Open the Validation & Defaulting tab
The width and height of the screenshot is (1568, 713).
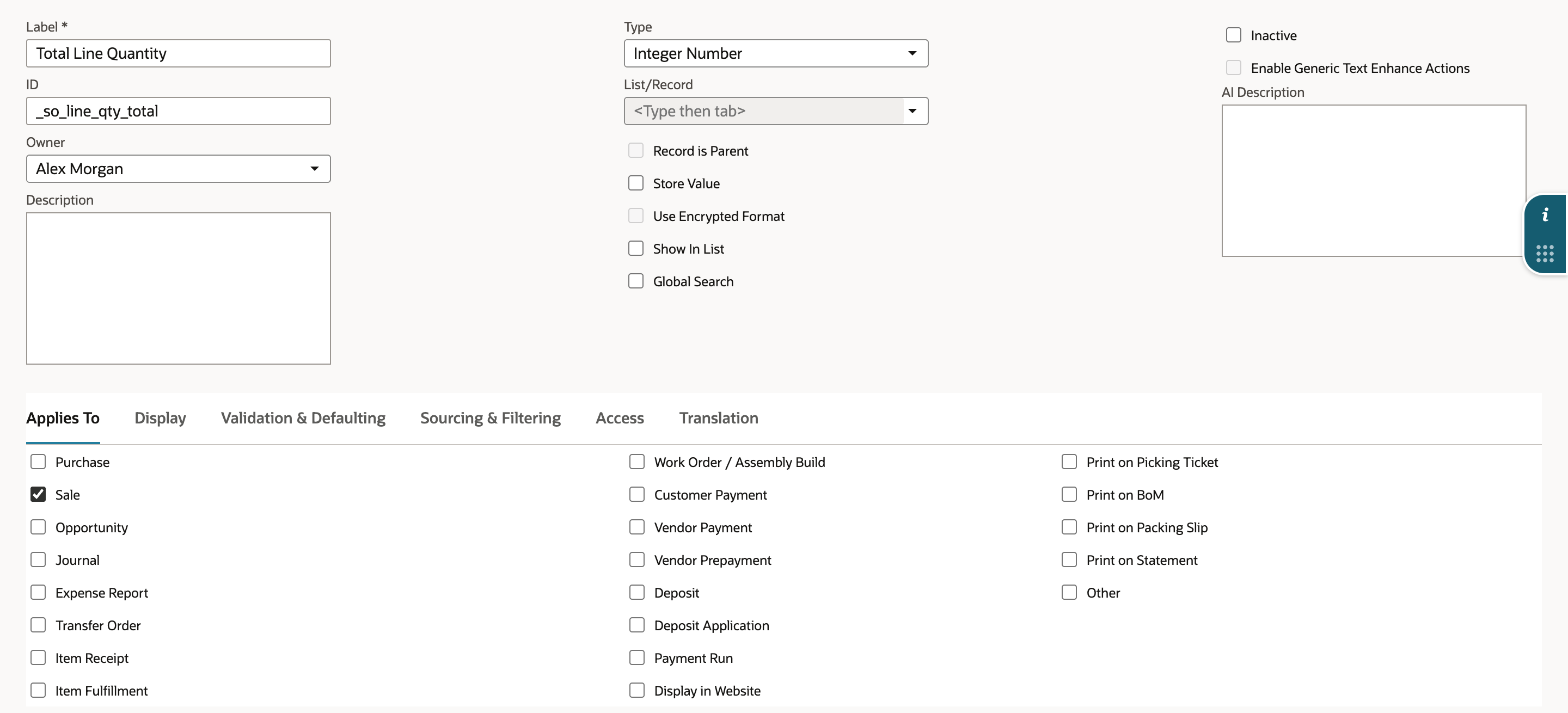(303, 418)
